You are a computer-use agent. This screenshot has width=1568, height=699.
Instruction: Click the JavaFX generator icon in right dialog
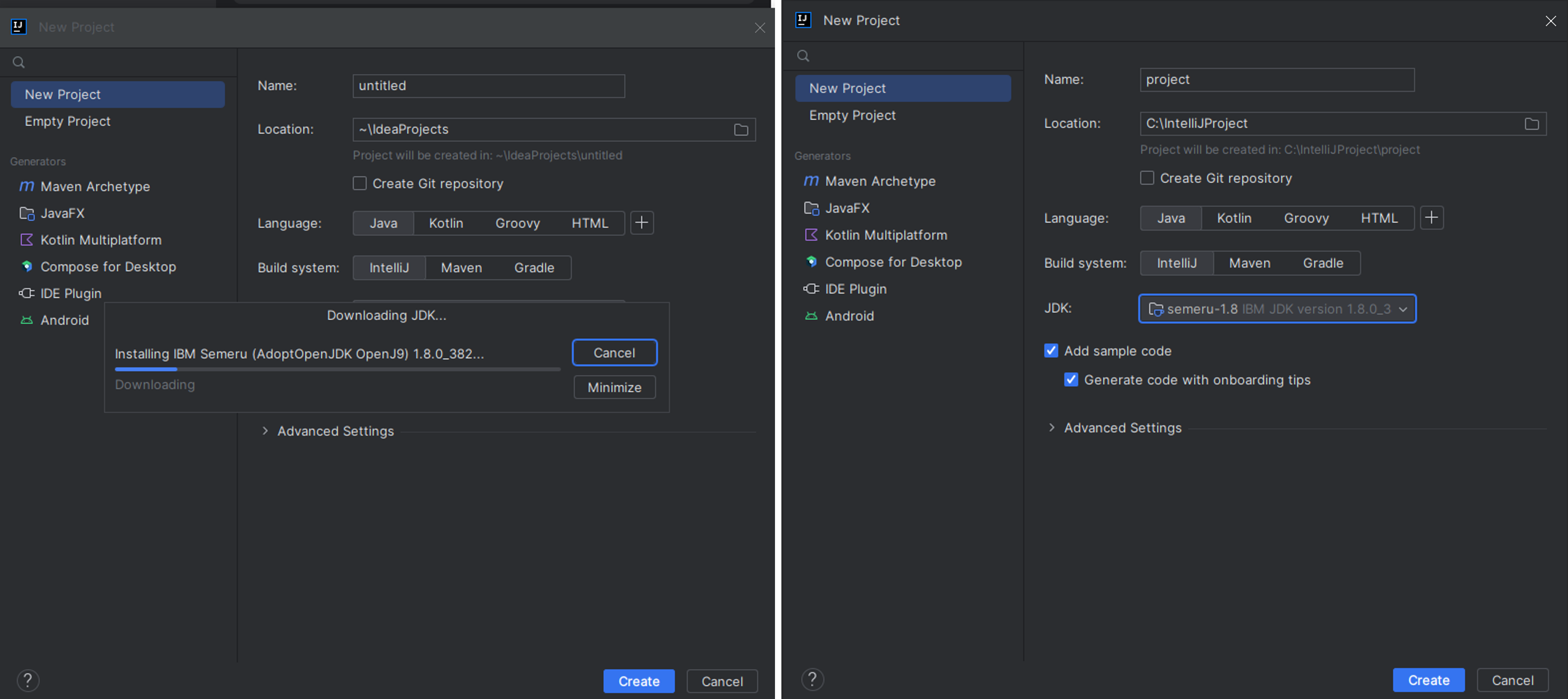click(x=811, y=208)
